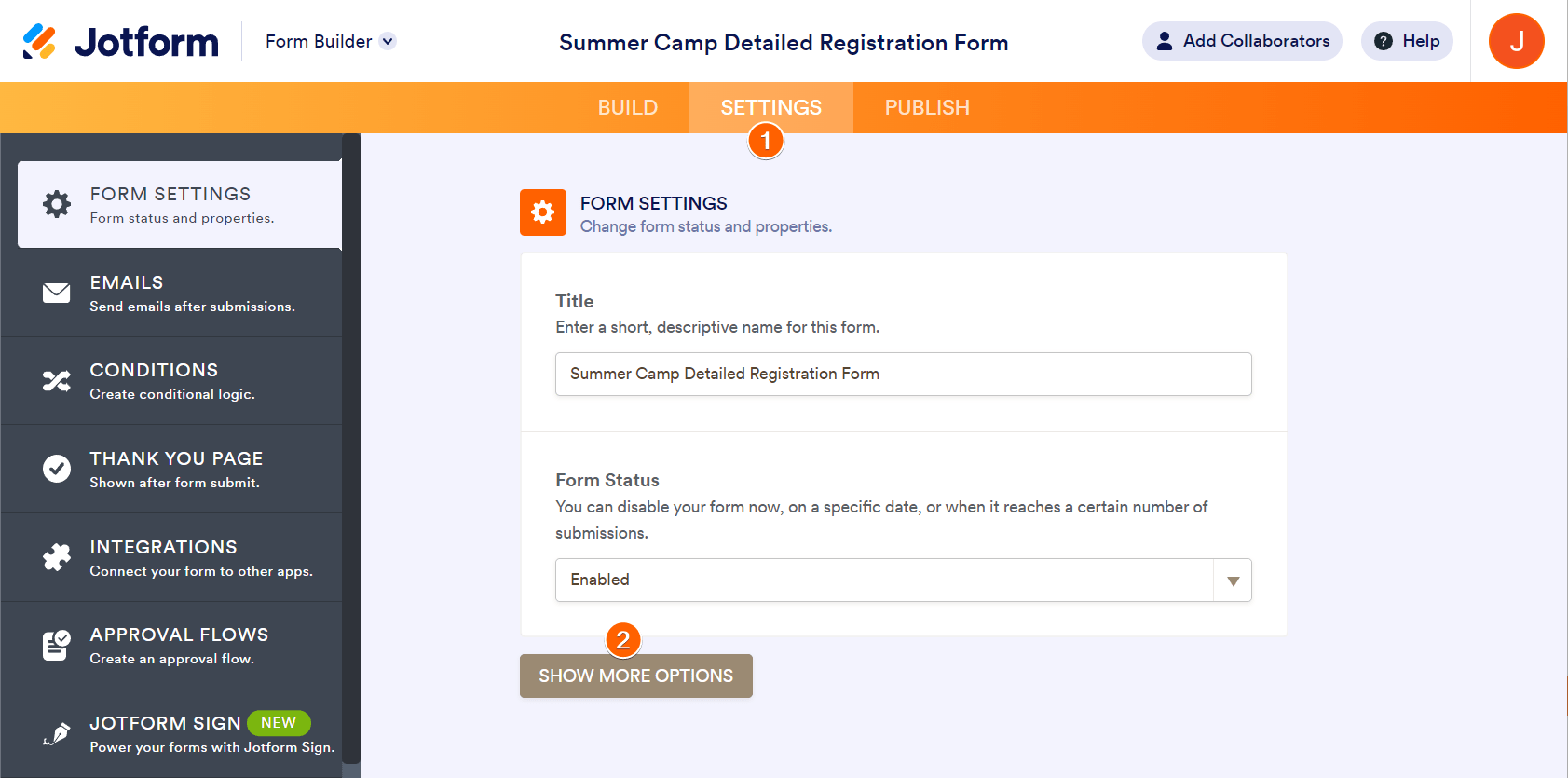Click the Integrations puzzle piece icon

click(x=57, y=557)
